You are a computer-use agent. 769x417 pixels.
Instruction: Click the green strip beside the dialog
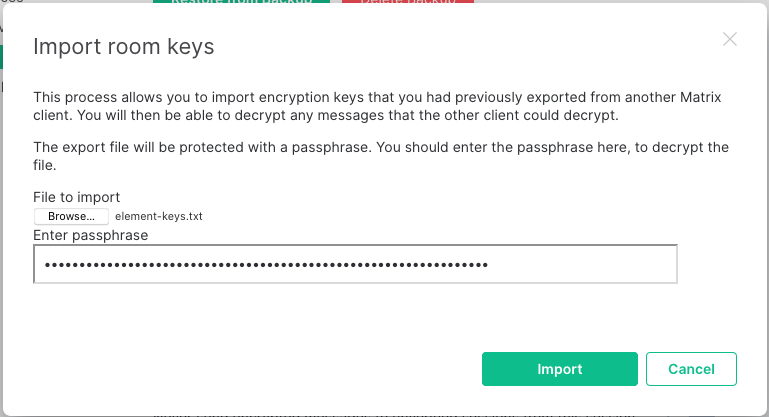click(1, 57)
